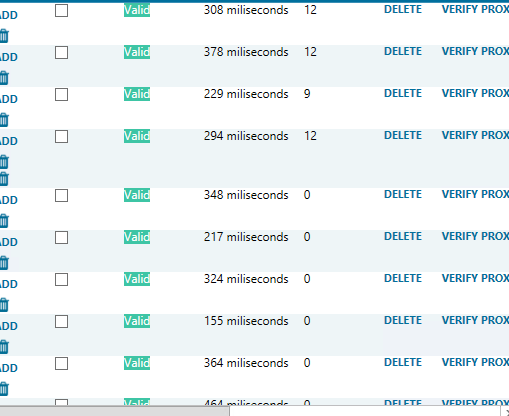The width and height of the screenshot is (509, 416).
Task: Click trash icon in 324 milliseconds row
Action: pyautogui.click(x=4, y=305)
